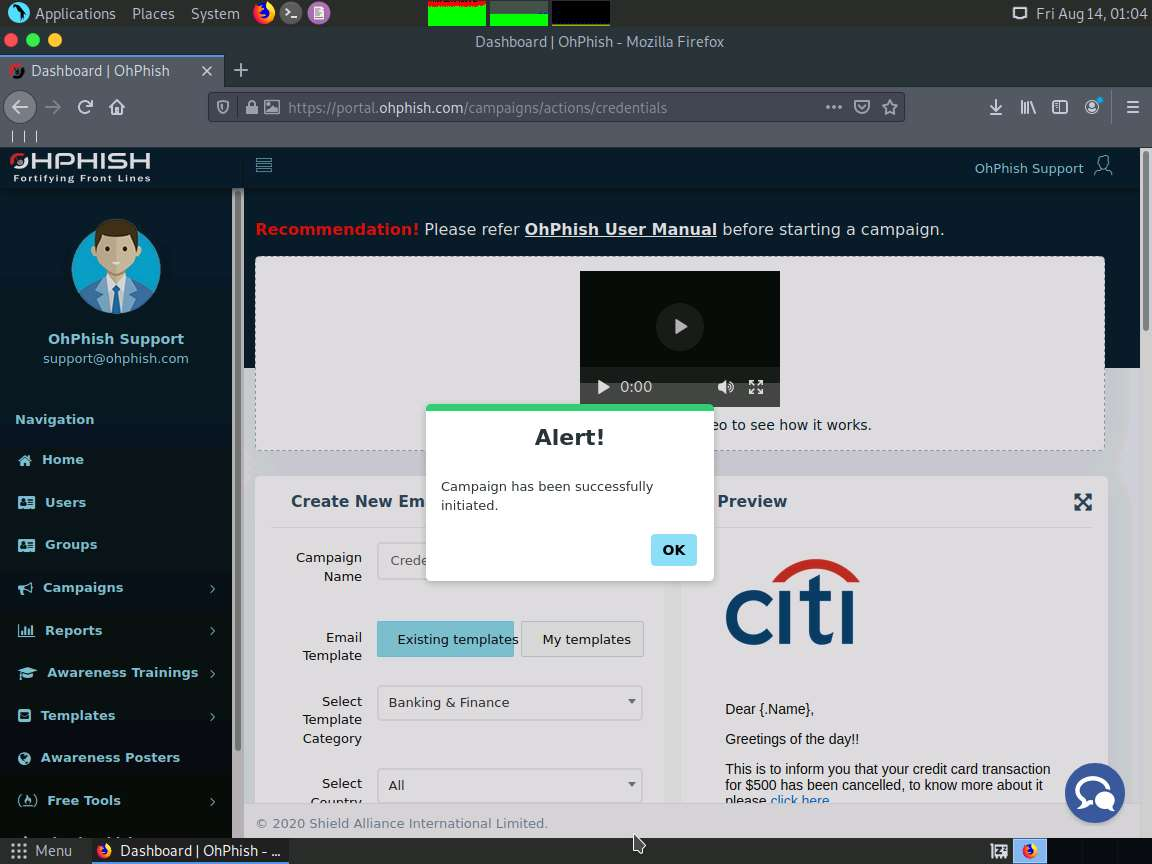The height and width of the screenshot is (864, 1152).
Task: Open the Banking & Finance category dropdown
Action: 510,702
